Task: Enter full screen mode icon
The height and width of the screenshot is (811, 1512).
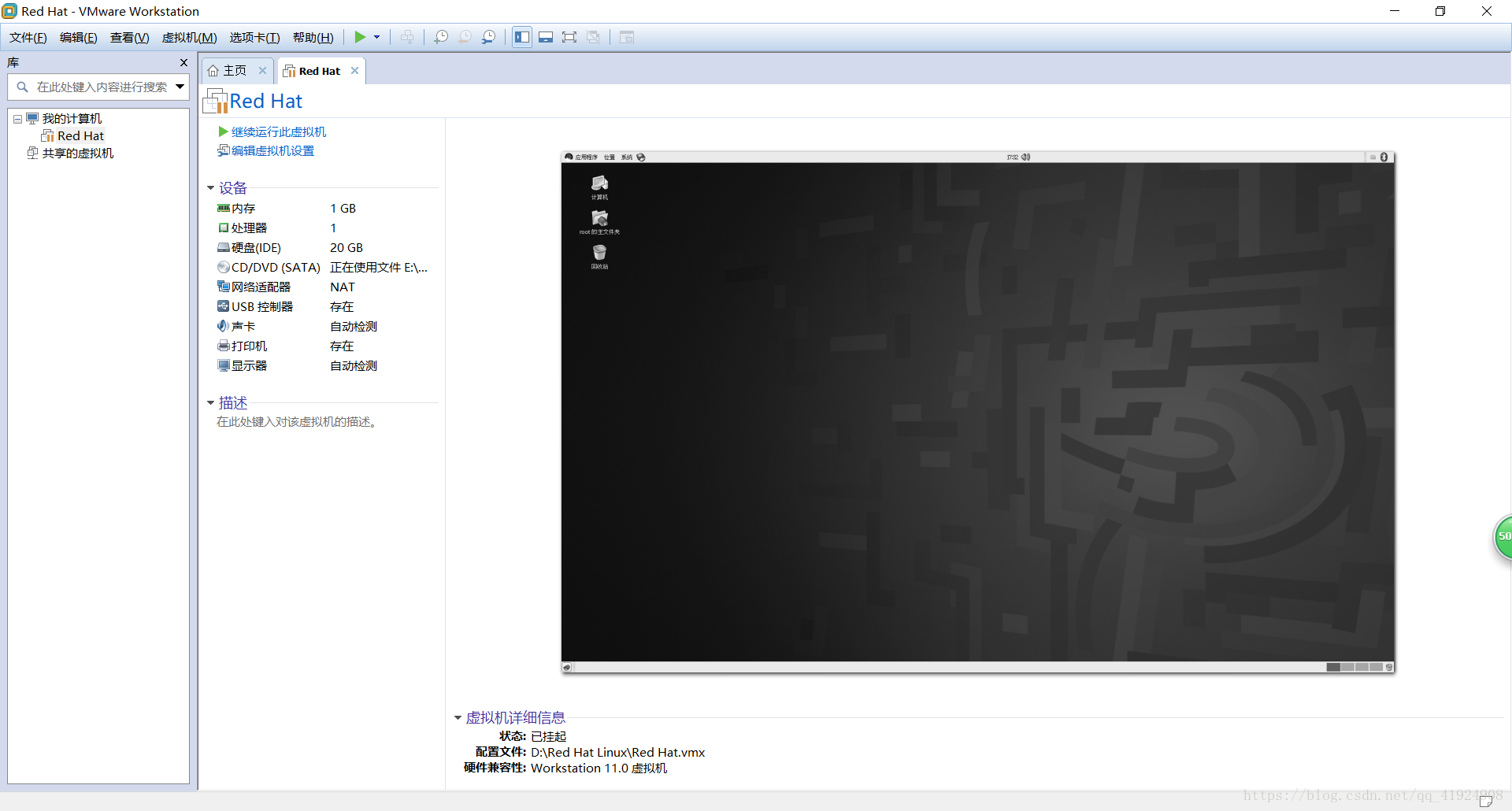Action: pos(569,37)
